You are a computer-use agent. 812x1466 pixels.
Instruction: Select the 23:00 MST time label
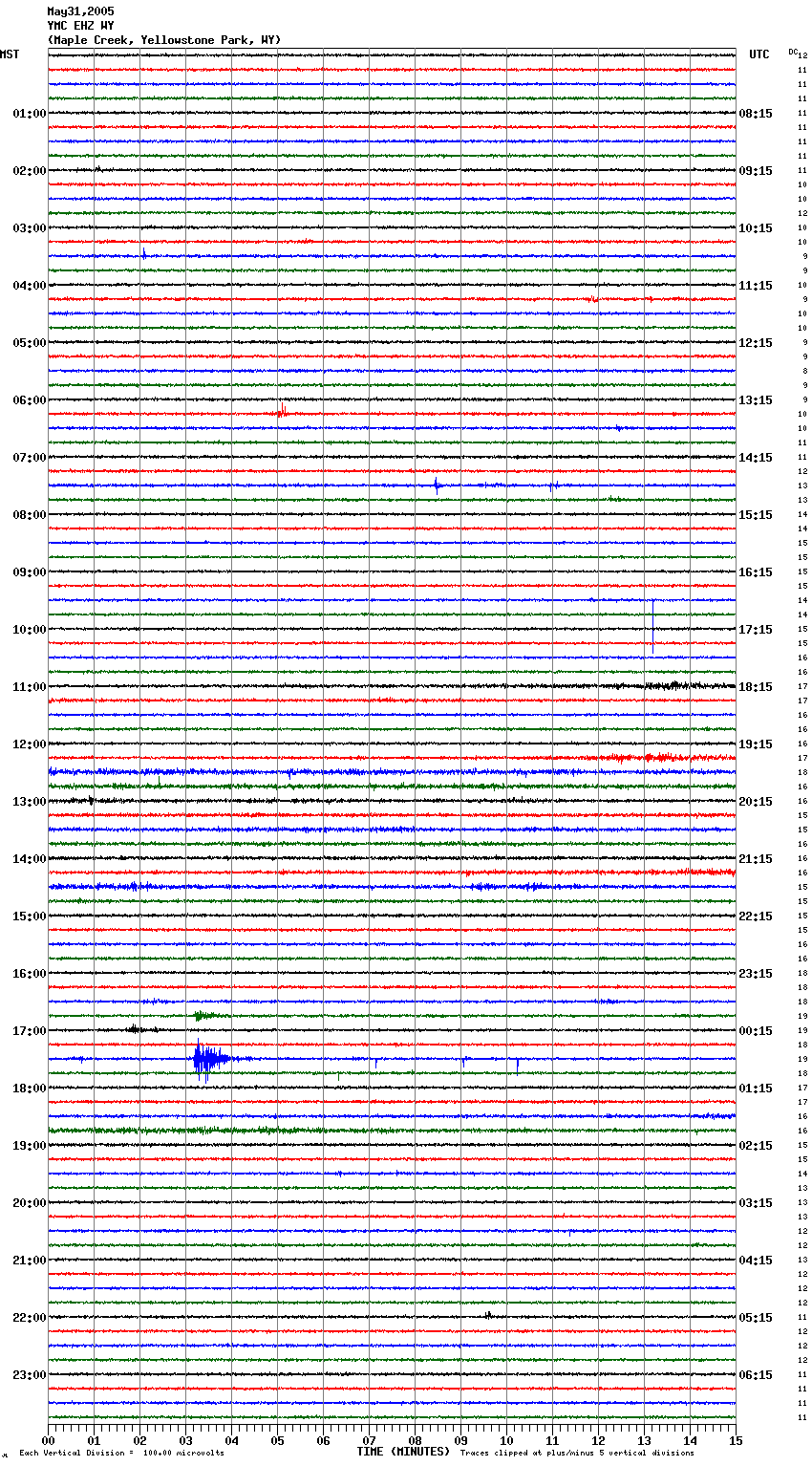tap(30, 1375)
